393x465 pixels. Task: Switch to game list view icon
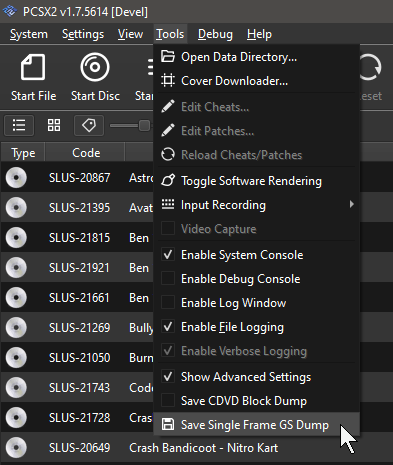point(19,126)
